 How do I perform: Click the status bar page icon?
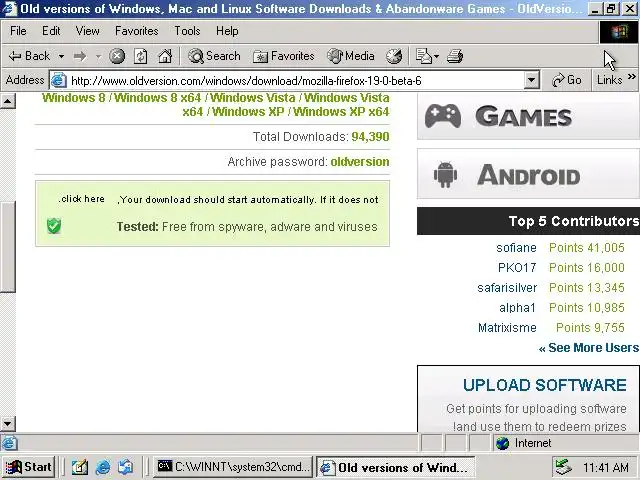[x=9, y=443]
